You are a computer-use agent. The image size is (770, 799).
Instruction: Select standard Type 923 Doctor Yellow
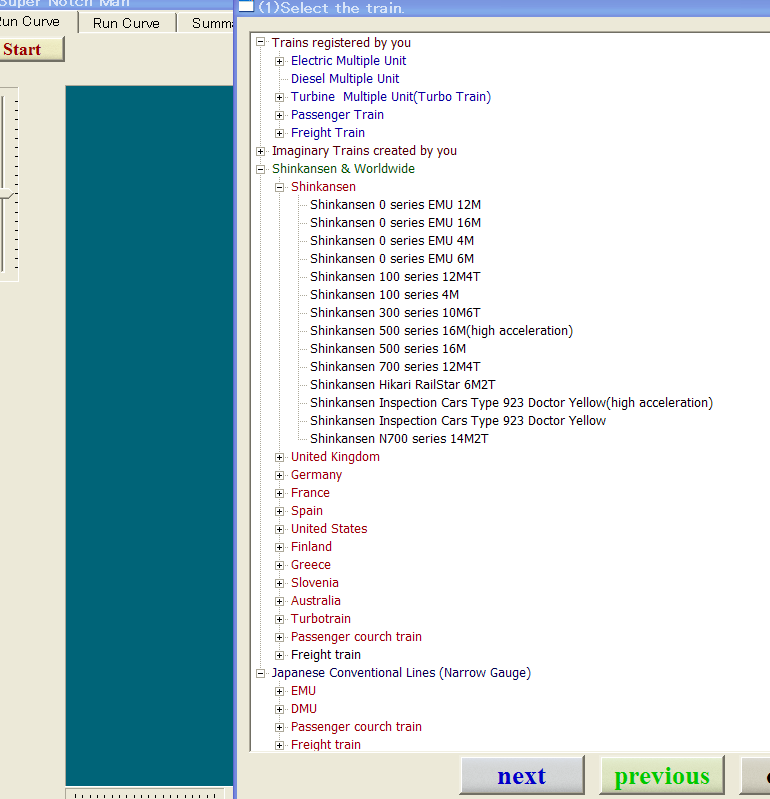458,421
